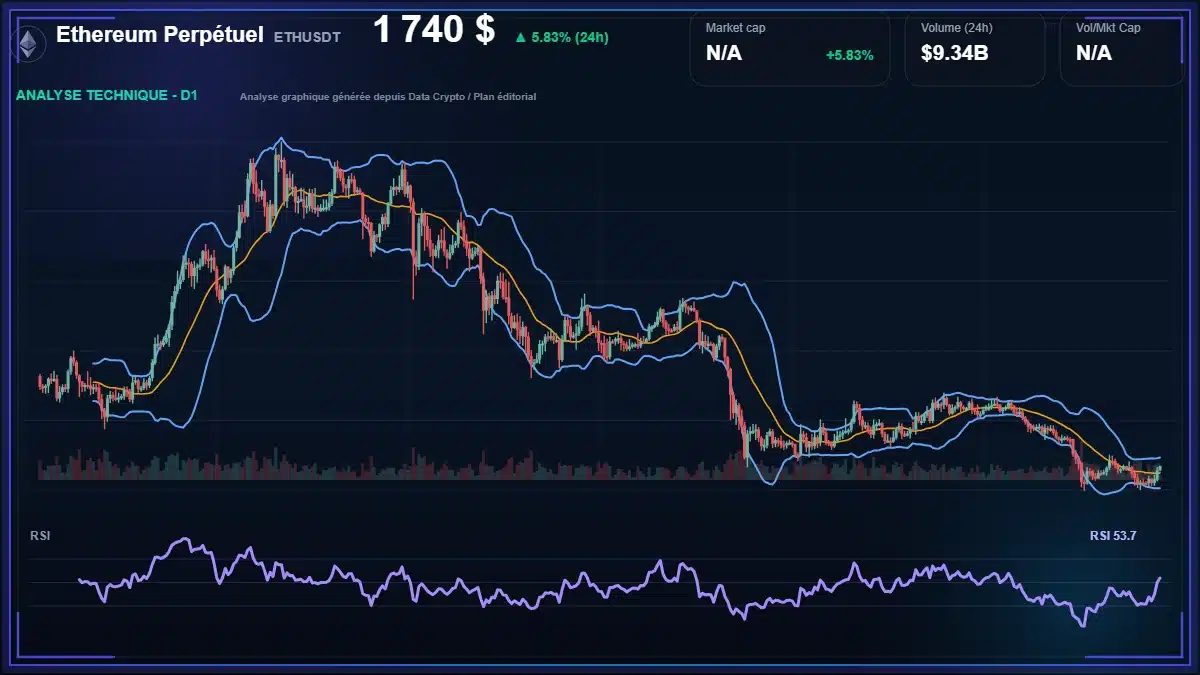Image resolution: width=1200 pixels, height=675 pixels.
Task: Click the Market cap label text
Action: coord(737,28)
